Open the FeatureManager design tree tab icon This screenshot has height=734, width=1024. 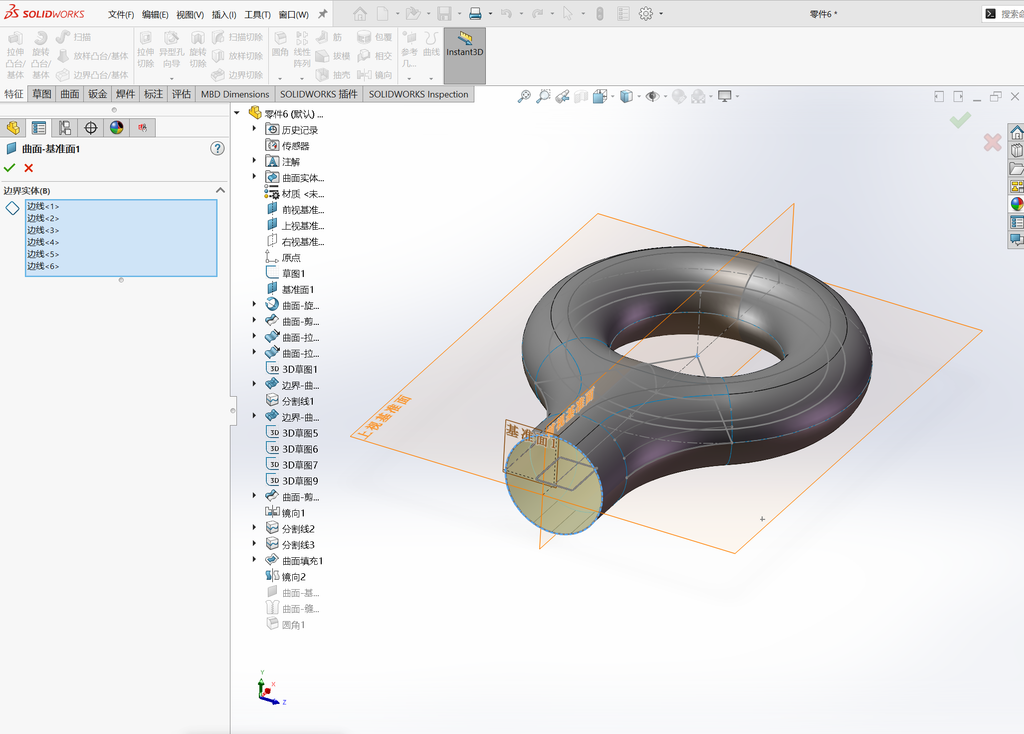(13, 128)
